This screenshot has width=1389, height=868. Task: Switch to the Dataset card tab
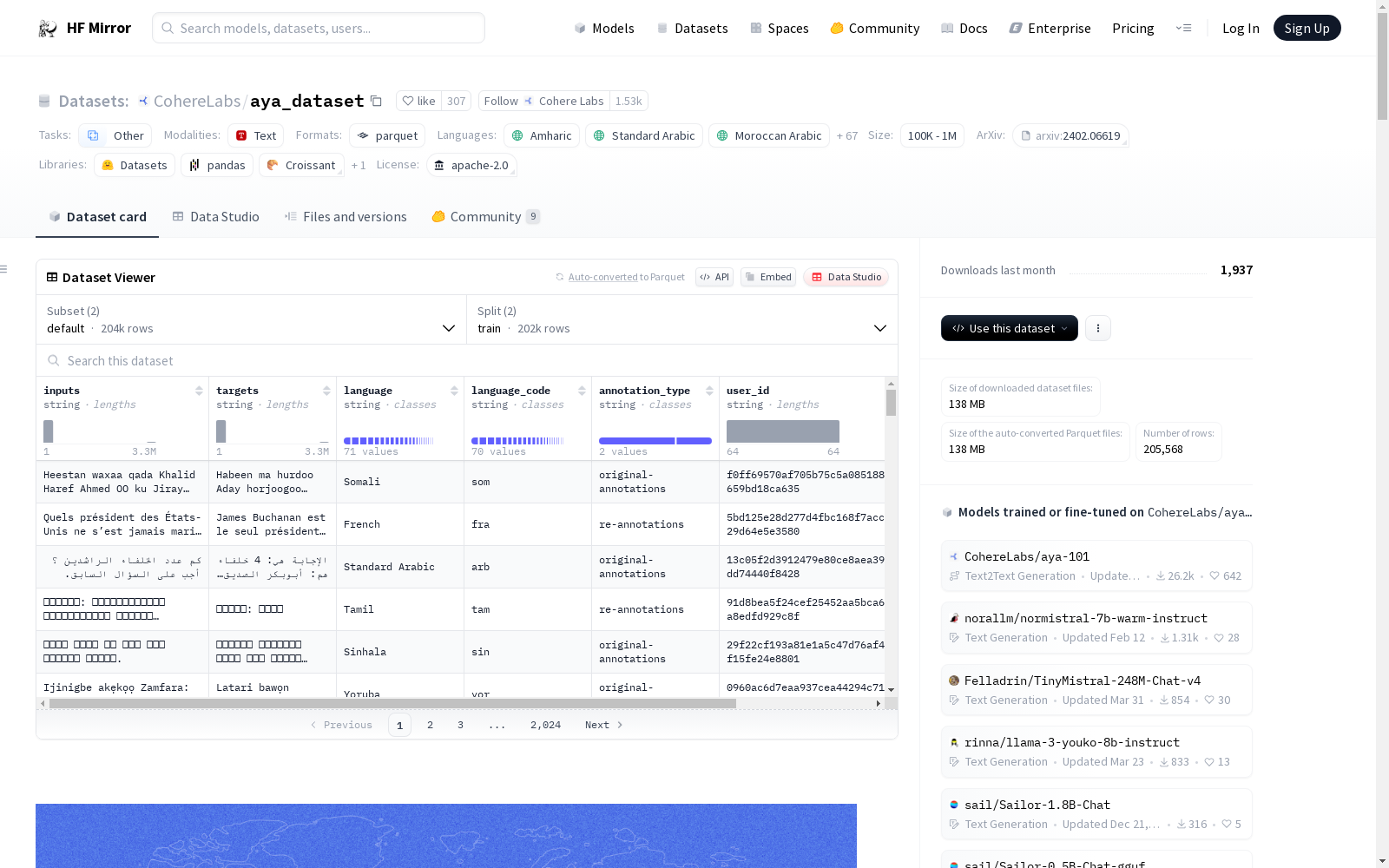click(x=97, y=217)
